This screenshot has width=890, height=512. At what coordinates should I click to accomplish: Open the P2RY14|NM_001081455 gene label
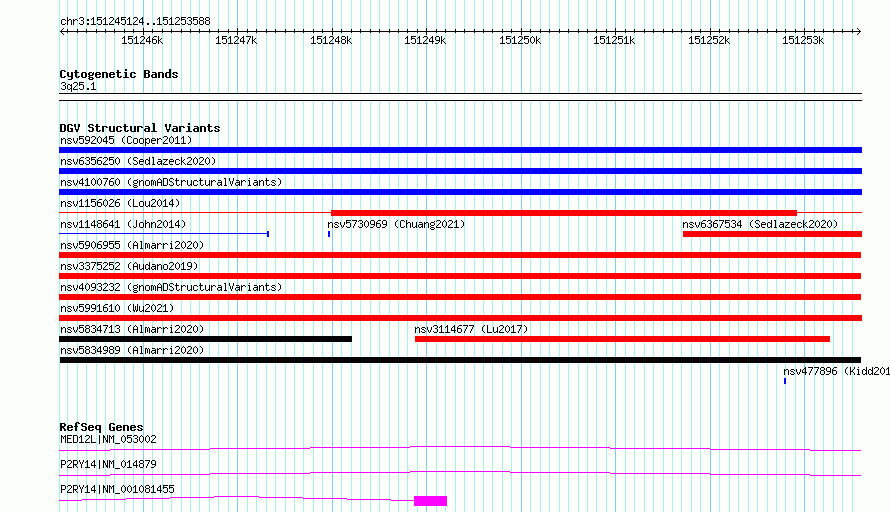(x=117, y=489)
